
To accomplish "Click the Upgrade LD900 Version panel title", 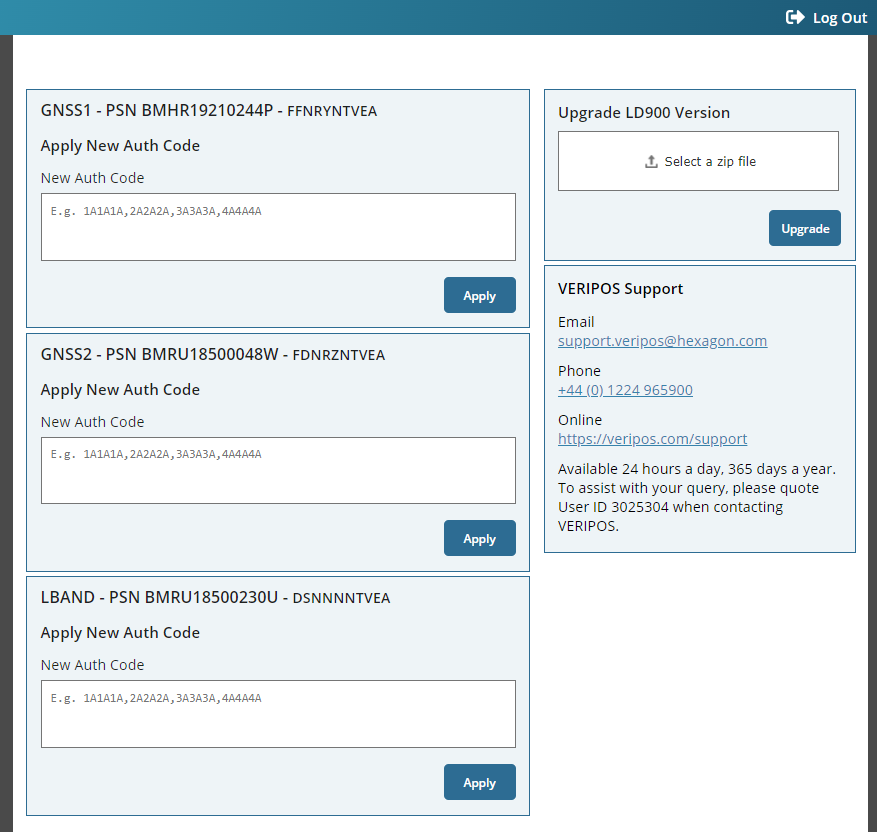I will pos(646,112).
